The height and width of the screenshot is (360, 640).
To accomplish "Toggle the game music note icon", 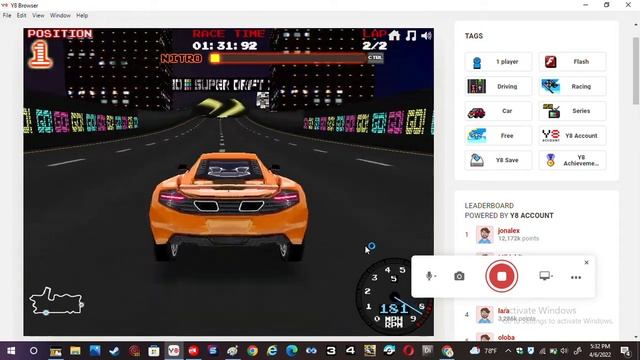I will (411, 36).
